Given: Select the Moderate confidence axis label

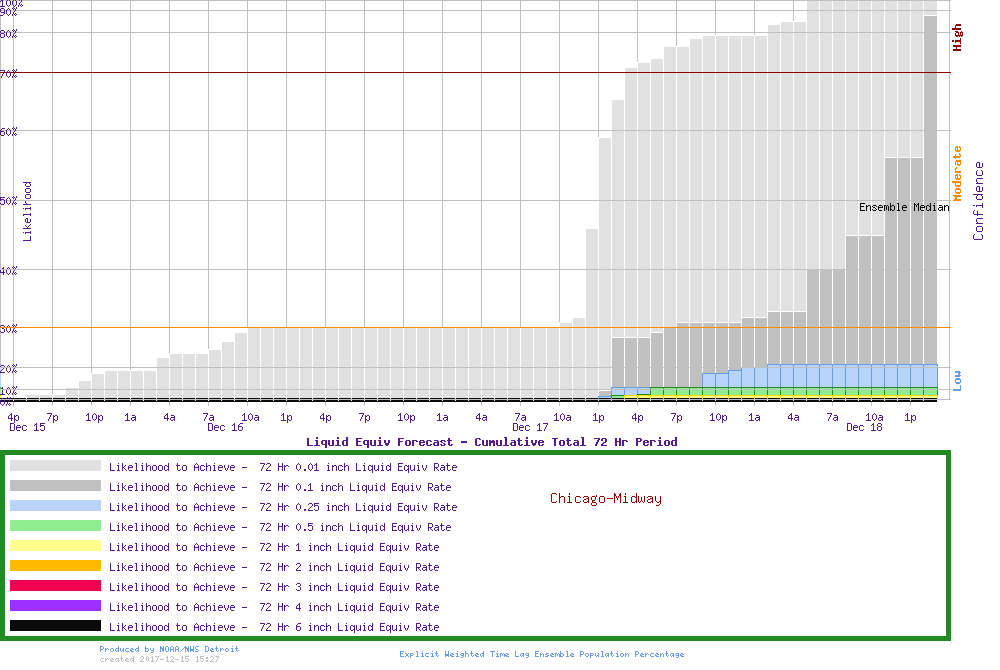Looking at the screenshot, I should point(957,174).
